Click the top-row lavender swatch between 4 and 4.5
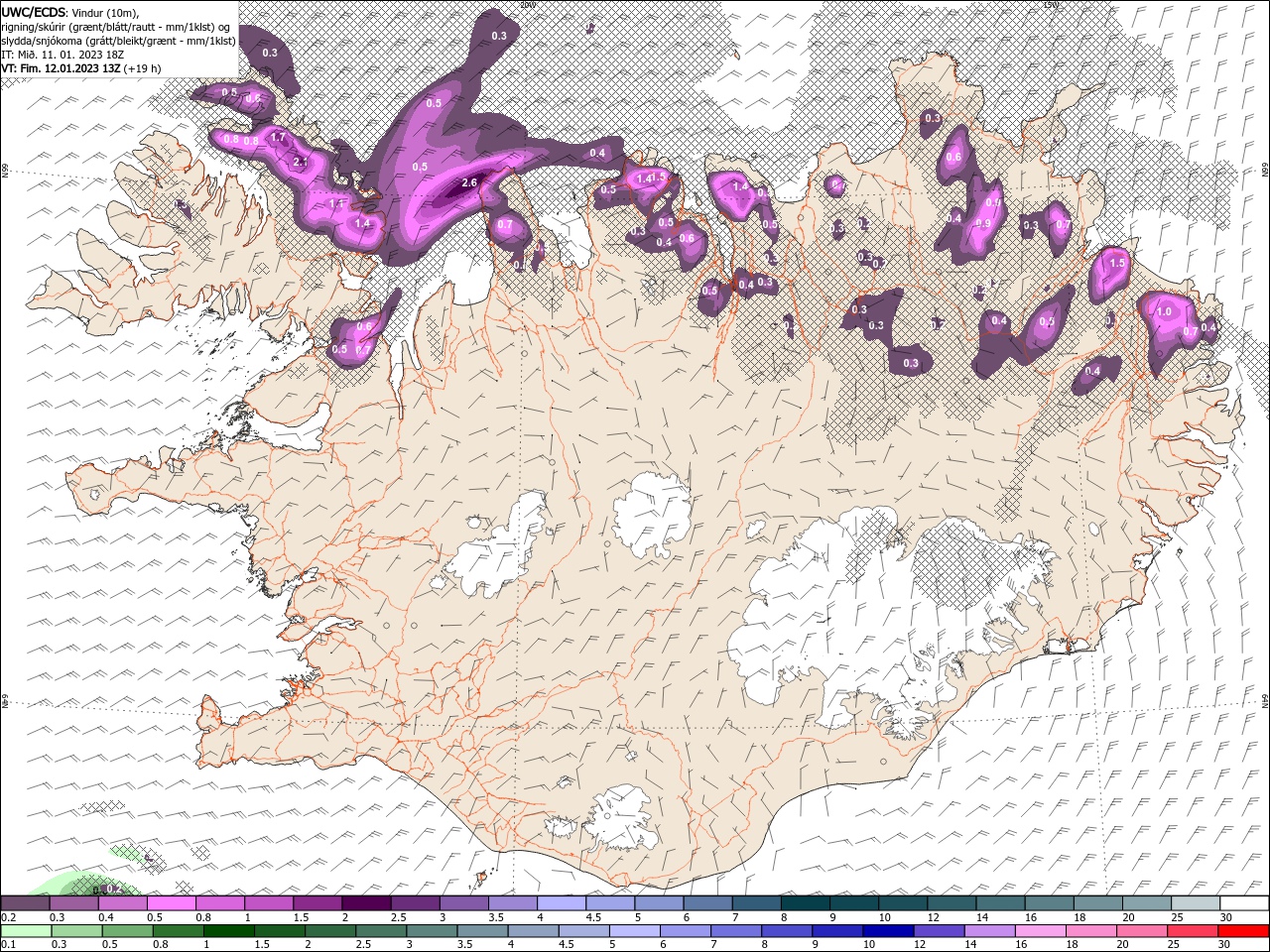The height and width of the screenshot is (952, 1270). [x=563, y=903]
